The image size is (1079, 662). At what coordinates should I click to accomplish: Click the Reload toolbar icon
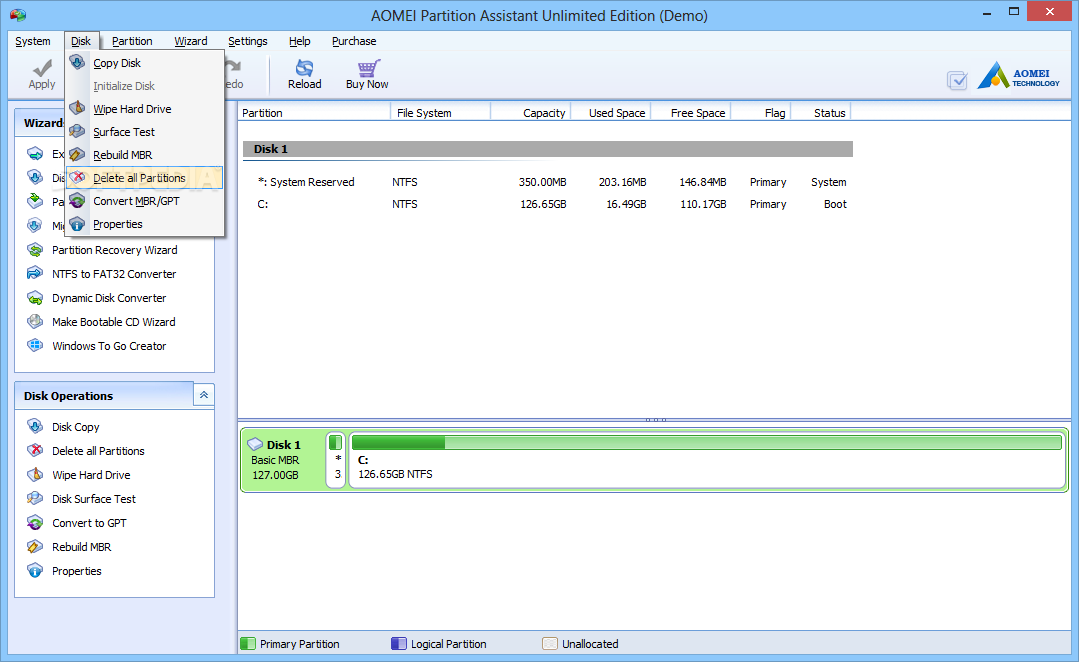point(304,68)
